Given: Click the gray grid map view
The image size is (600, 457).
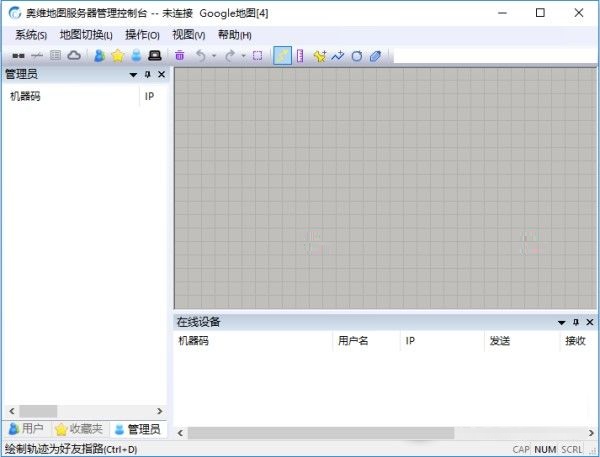Looking at the screenshot, I should 385,188.
